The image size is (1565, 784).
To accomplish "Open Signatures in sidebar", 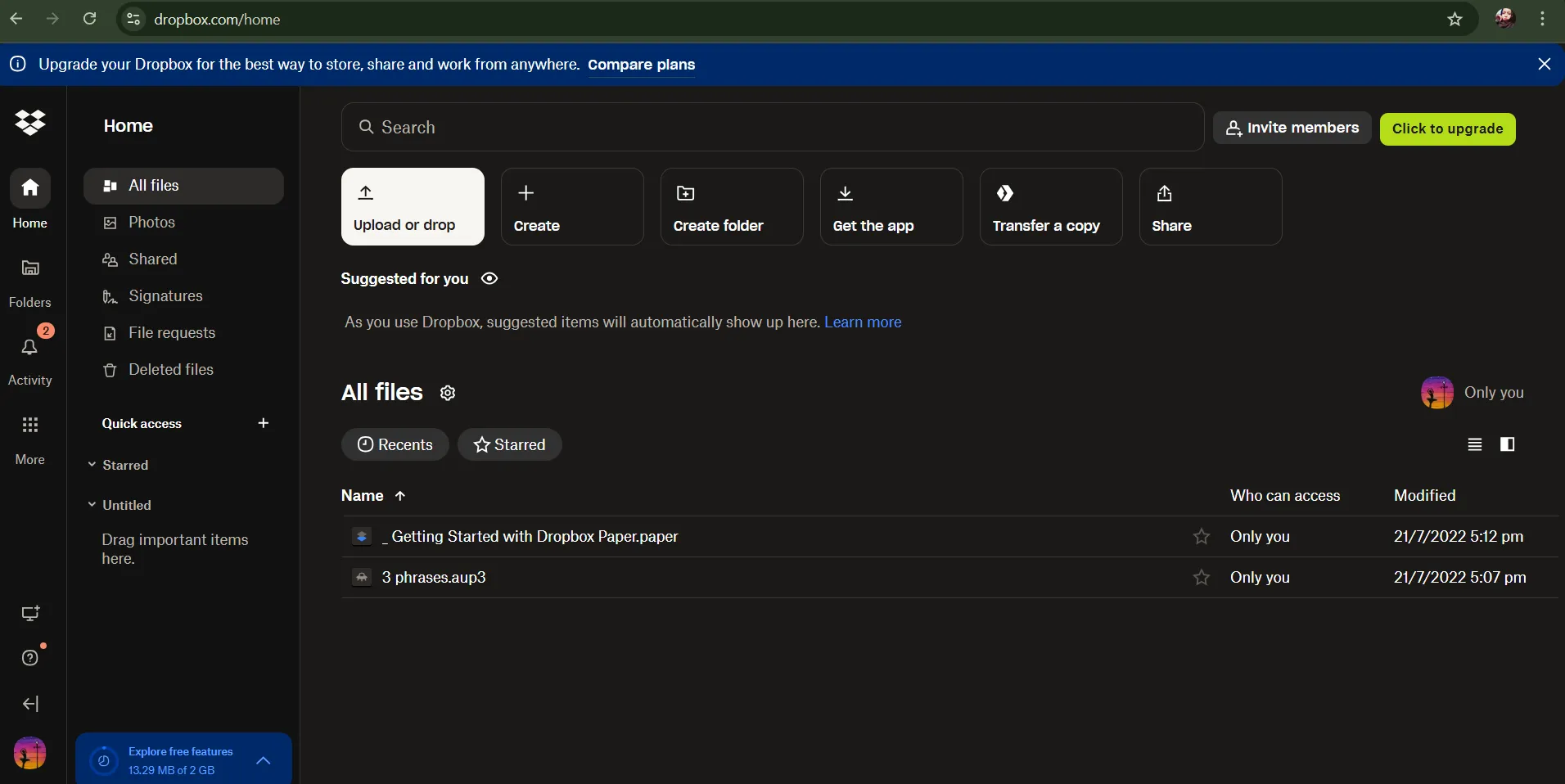I will pyautogui.click(x=183, y=296).
